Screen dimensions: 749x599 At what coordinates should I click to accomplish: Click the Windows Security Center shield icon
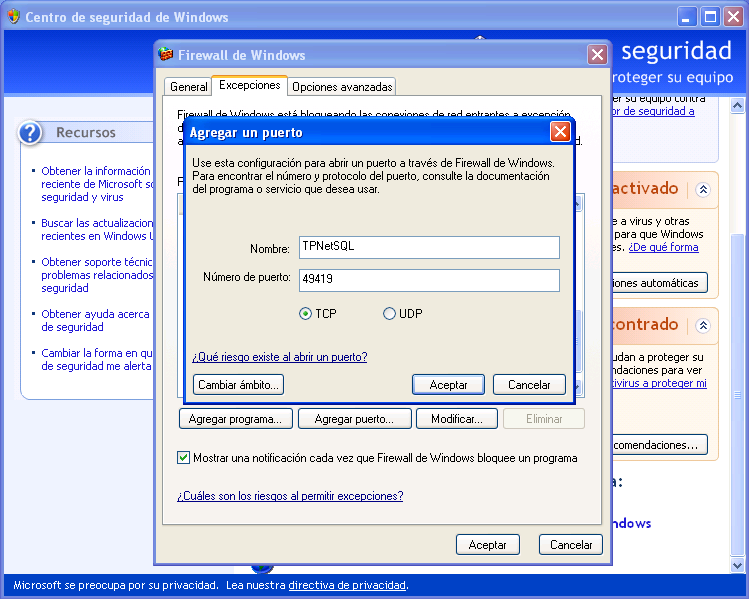tap(14, 17)
